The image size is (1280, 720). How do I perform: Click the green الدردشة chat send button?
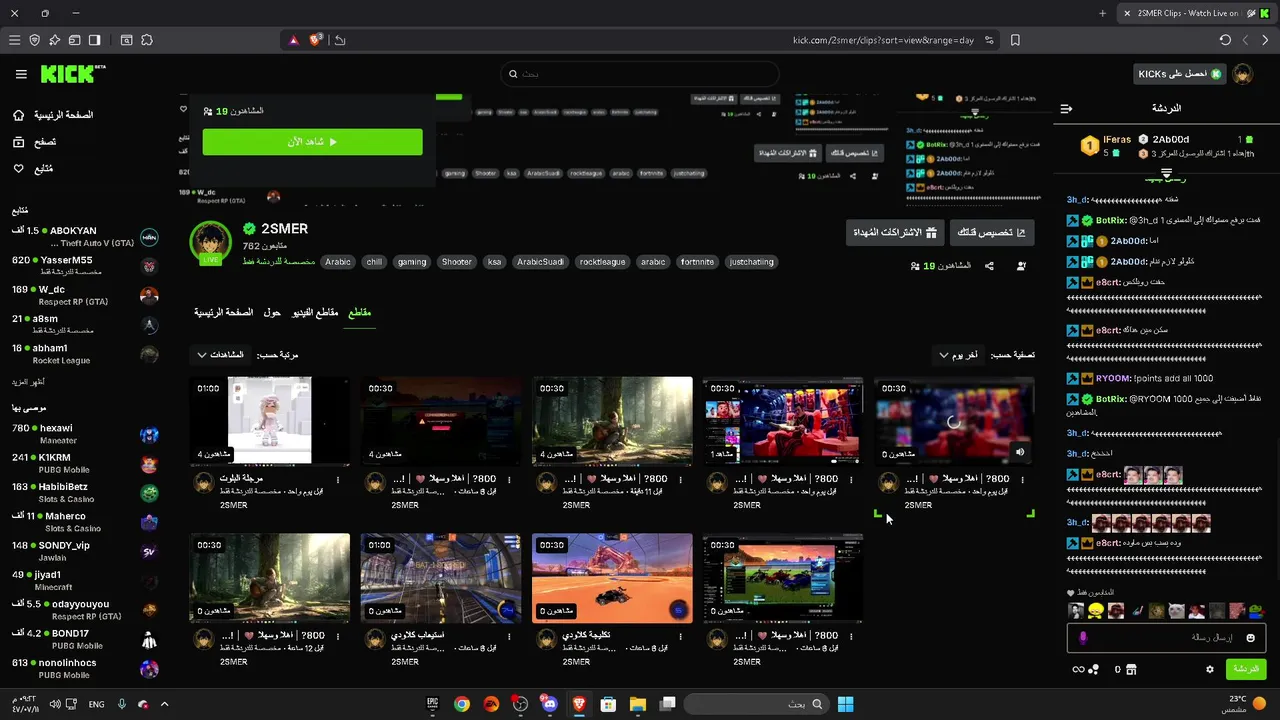click(1245, 669)
